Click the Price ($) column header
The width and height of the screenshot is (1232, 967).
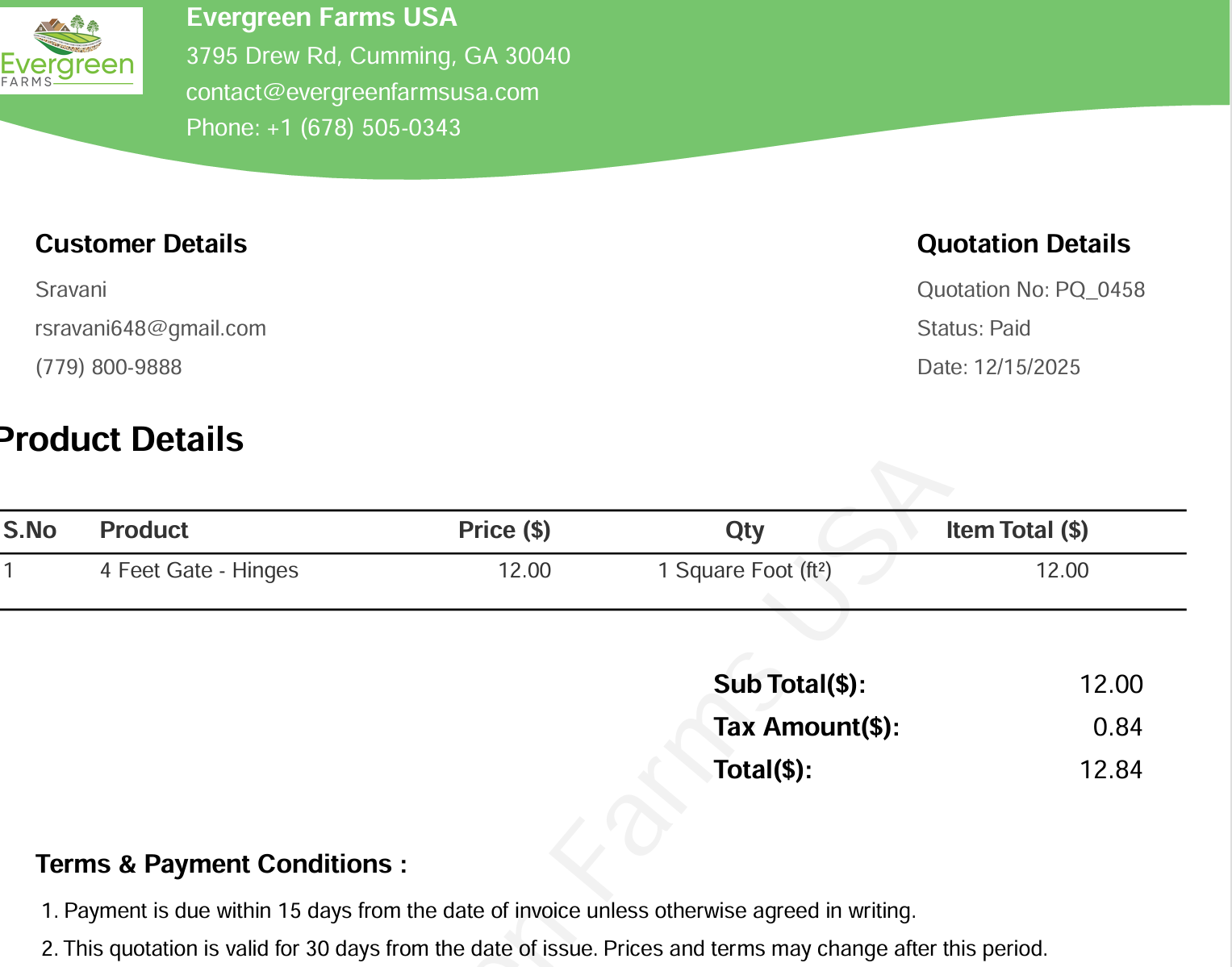click(x=504, y=530)
